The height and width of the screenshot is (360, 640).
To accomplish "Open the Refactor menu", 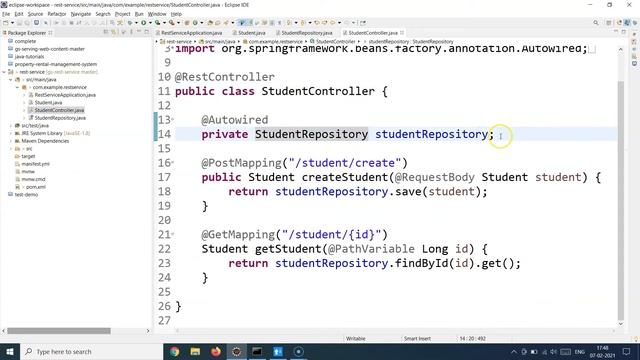I will [x=57, y=14].
